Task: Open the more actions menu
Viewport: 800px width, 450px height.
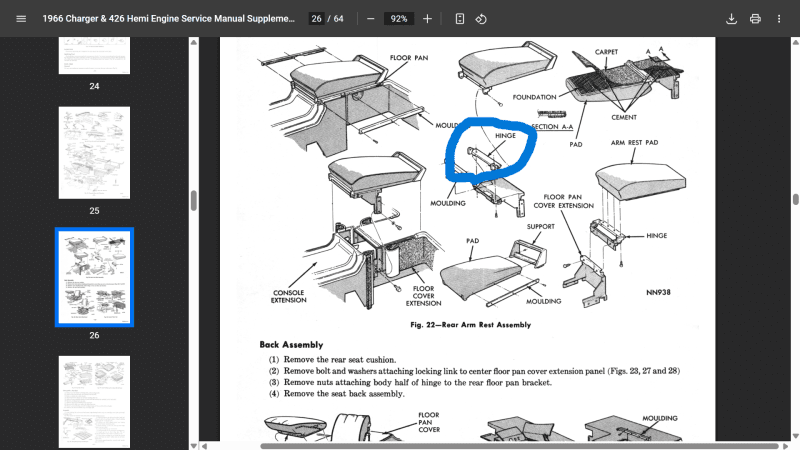Action: coord(779,19)
